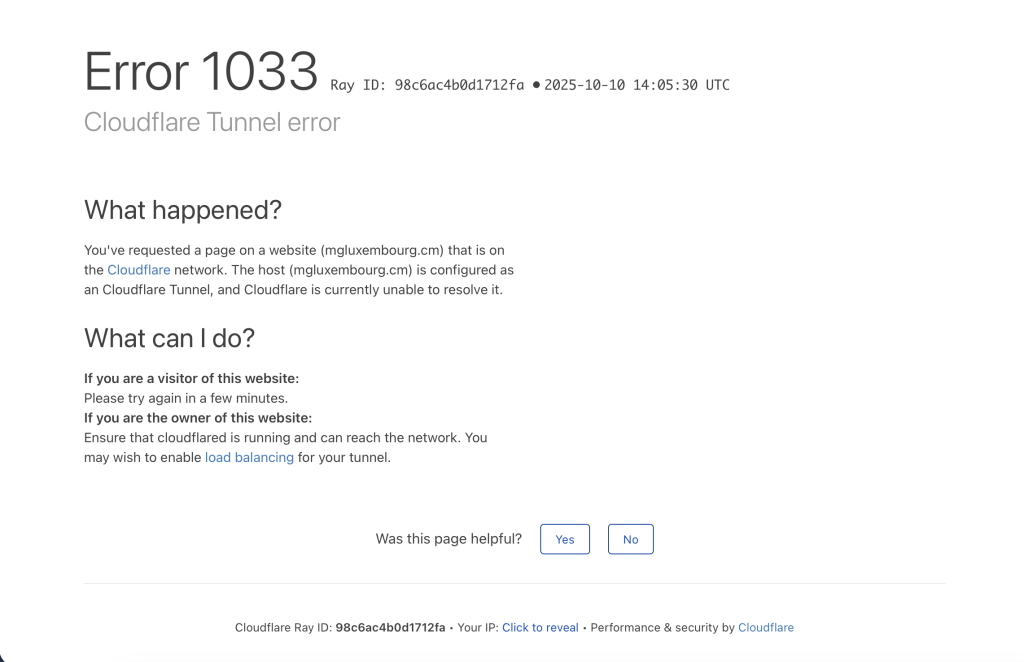Click the Ray ID text beside the error title
The height and width of the screenshot is (662, 1024).
pos(427,85)
